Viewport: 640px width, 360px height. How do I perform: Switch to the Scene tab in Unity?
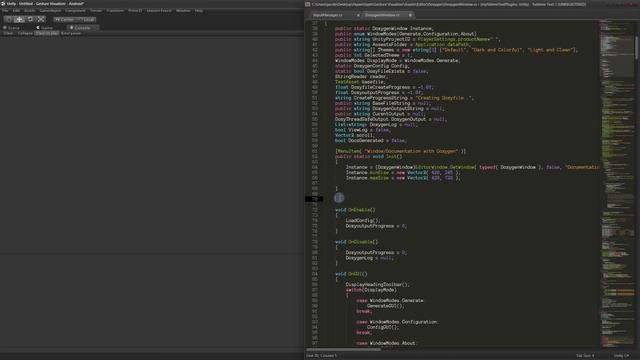coord(11,28)
